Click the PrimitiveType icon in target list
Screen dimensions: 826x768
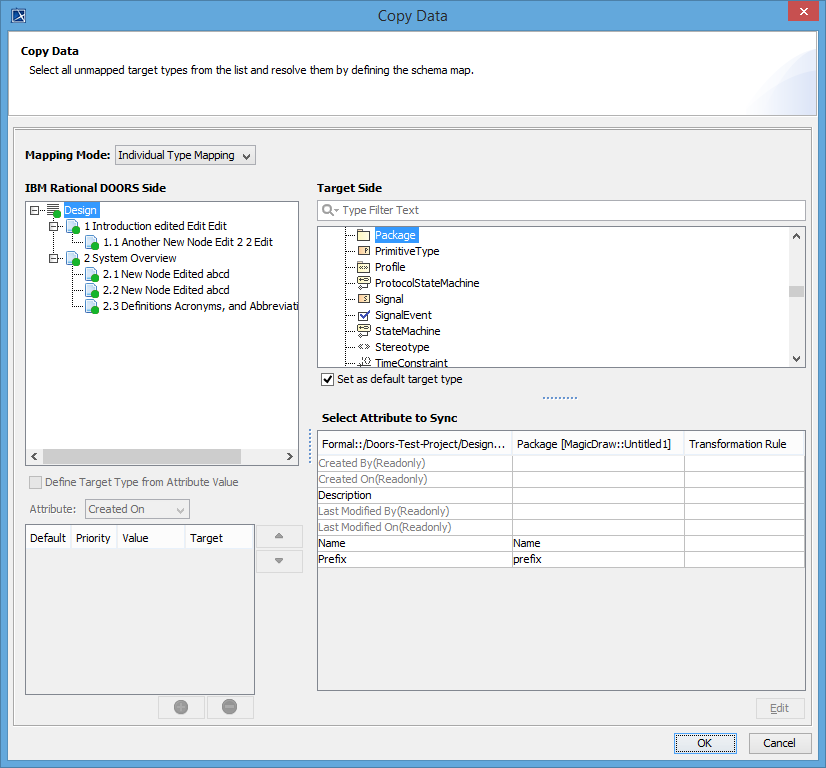point(364,252)
